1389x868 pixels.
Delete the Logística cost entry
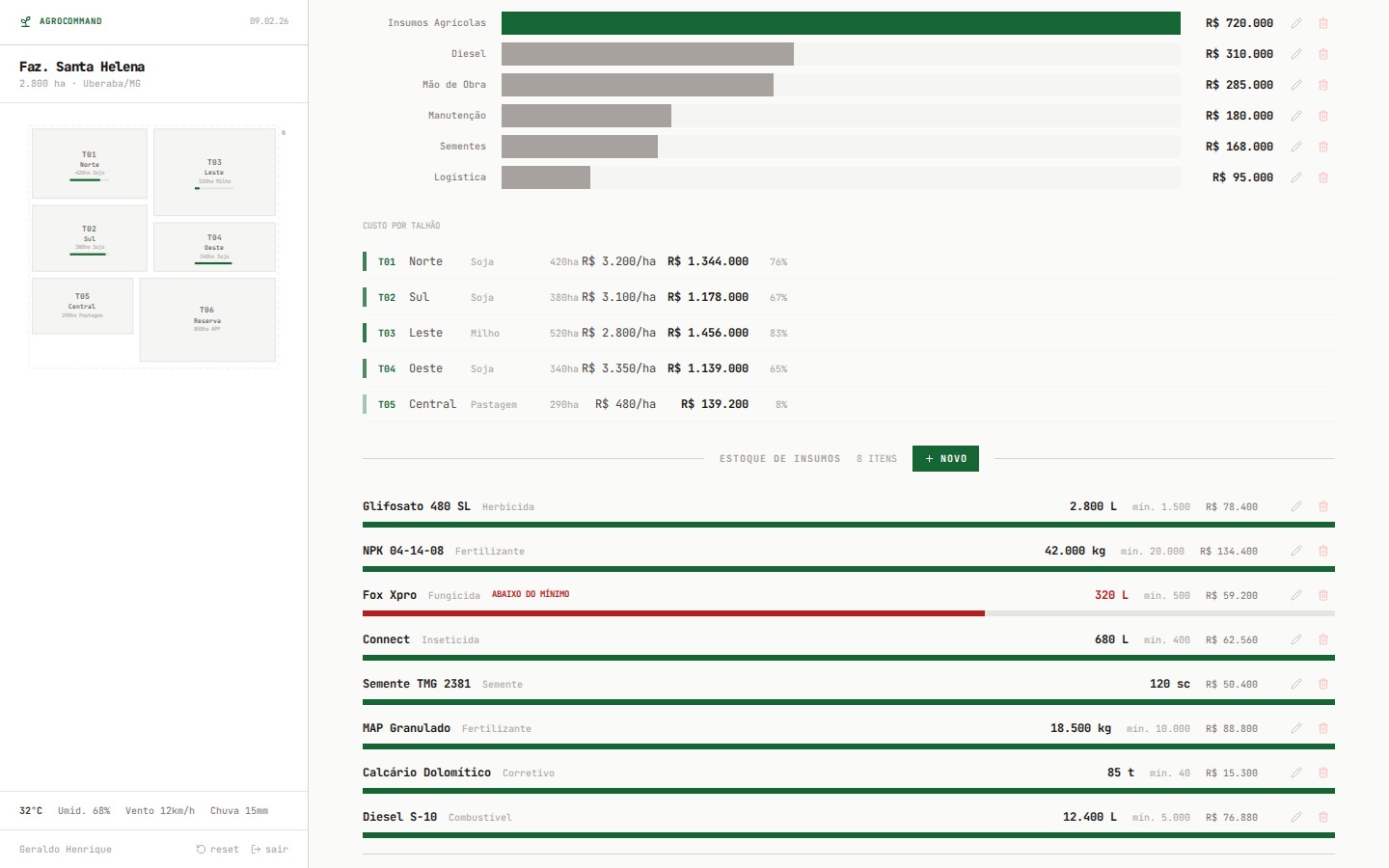(1322, 177)
